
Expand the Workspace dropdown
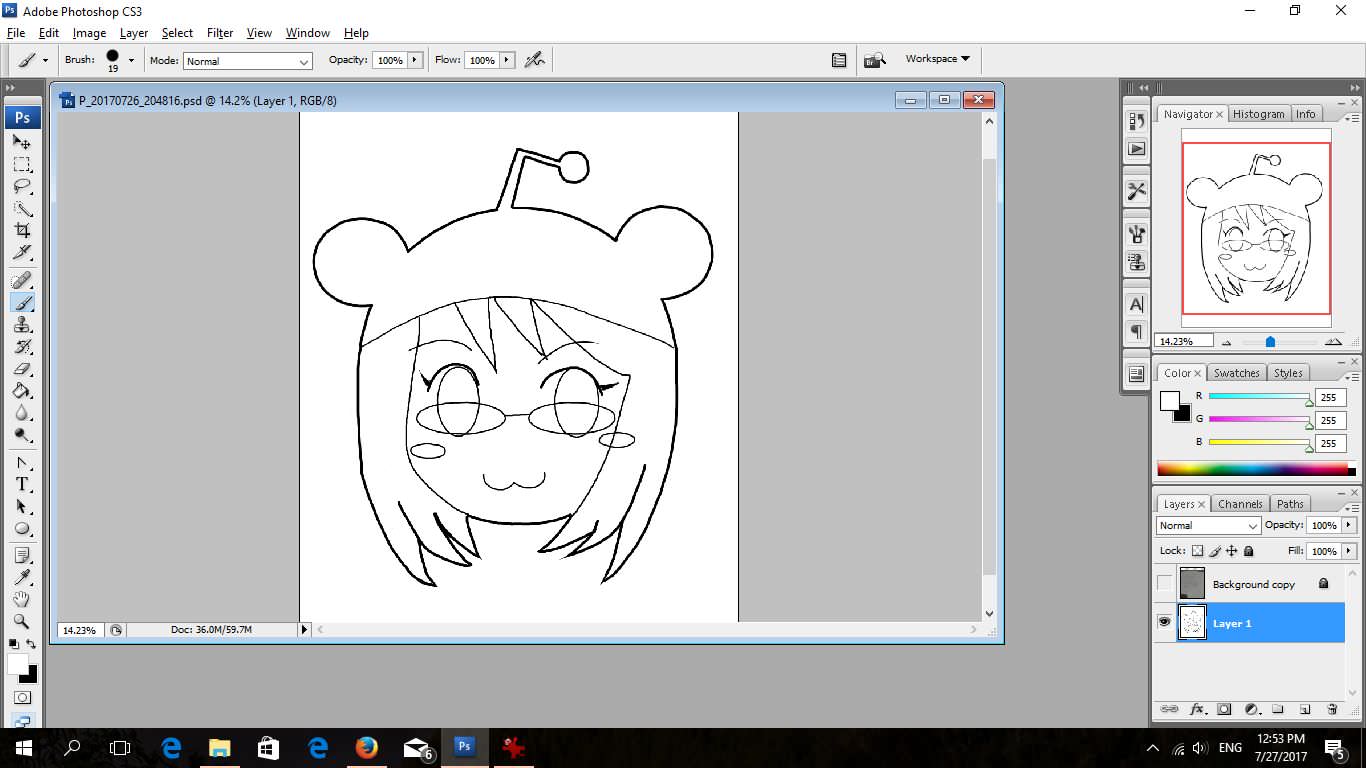point(937,59)
